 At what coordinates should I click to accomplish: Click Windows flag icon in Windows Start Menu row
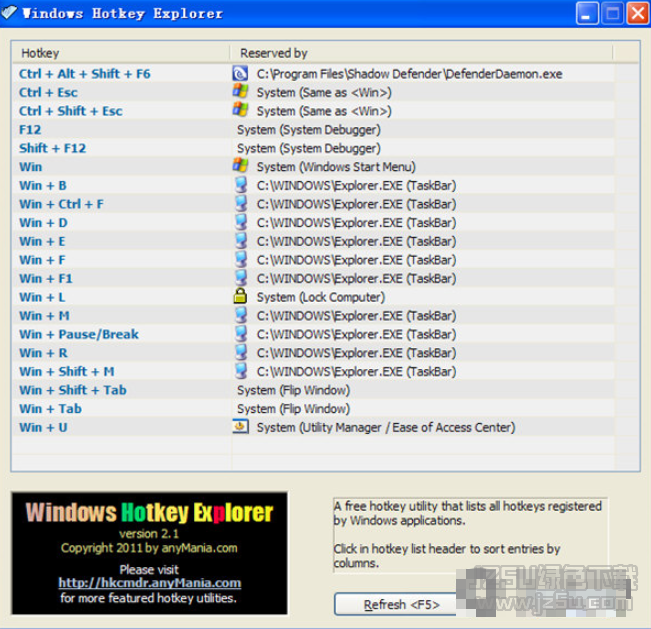(x=240, y=166)
